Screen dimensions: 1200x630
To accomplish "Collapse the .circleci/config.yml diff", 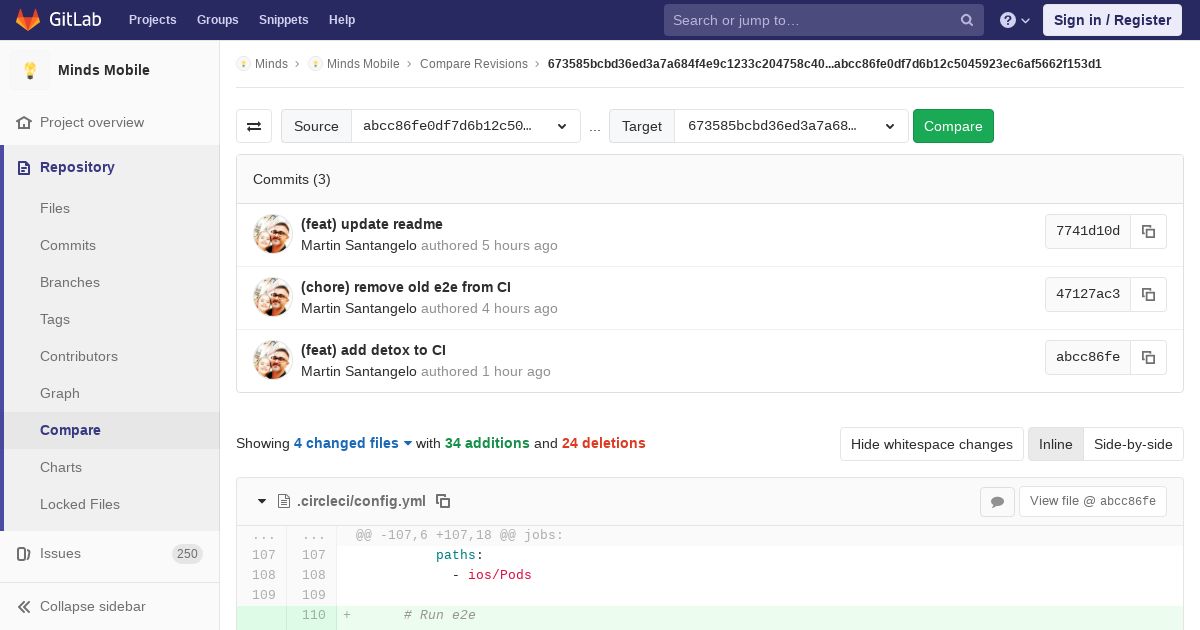I will [262, 501].
